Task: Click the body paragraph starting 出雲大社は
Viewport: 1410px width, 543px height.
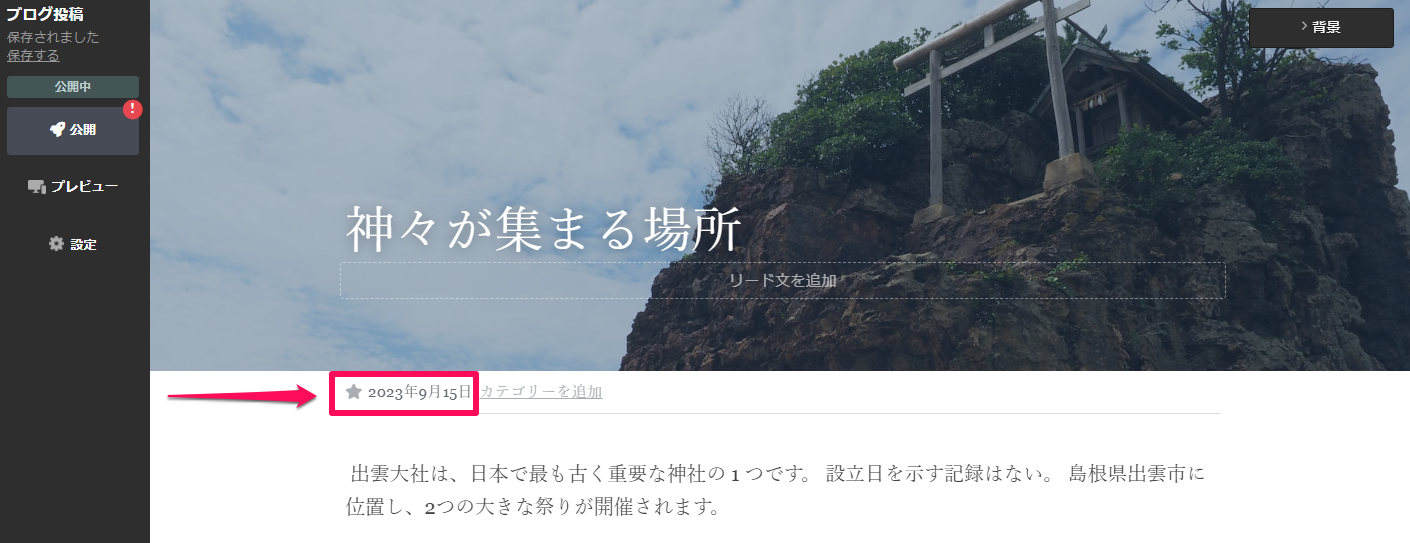Action: coord(775,490)
